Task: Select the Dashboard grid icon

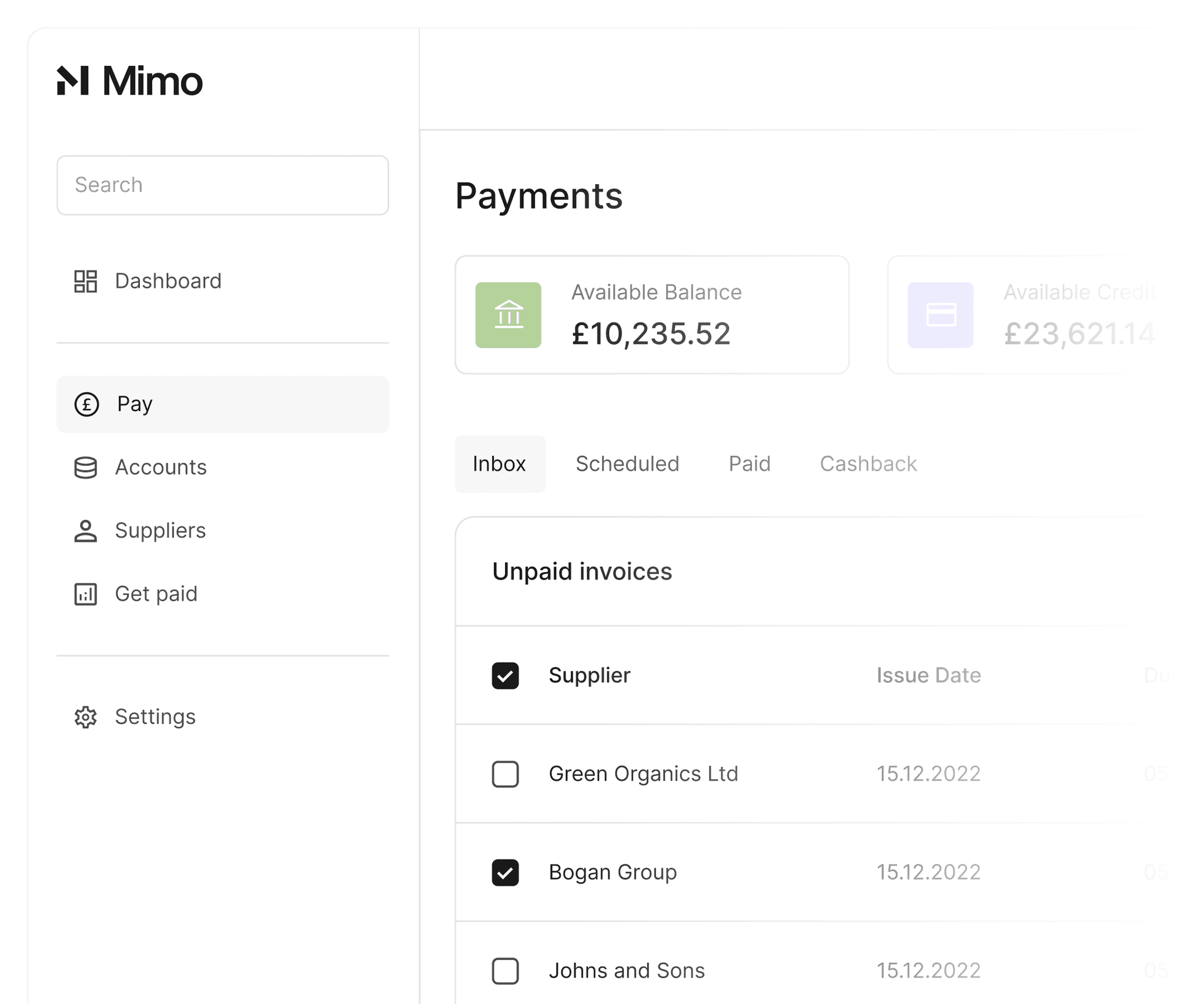Action: (86, 282)
